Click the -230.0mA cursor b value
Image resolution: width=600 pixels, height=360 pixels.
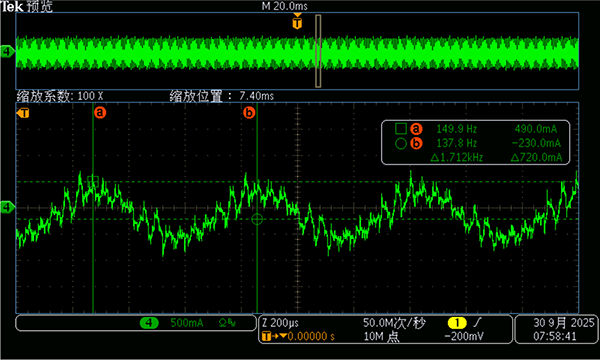(536, 143)
